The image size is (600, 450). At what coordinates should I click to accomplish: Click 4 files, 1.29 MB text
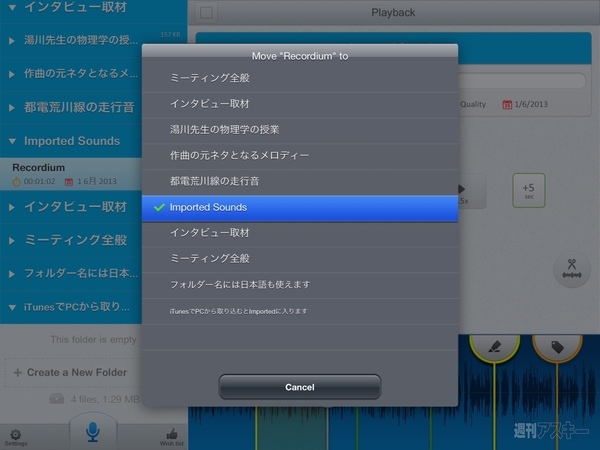click(105, 399)
